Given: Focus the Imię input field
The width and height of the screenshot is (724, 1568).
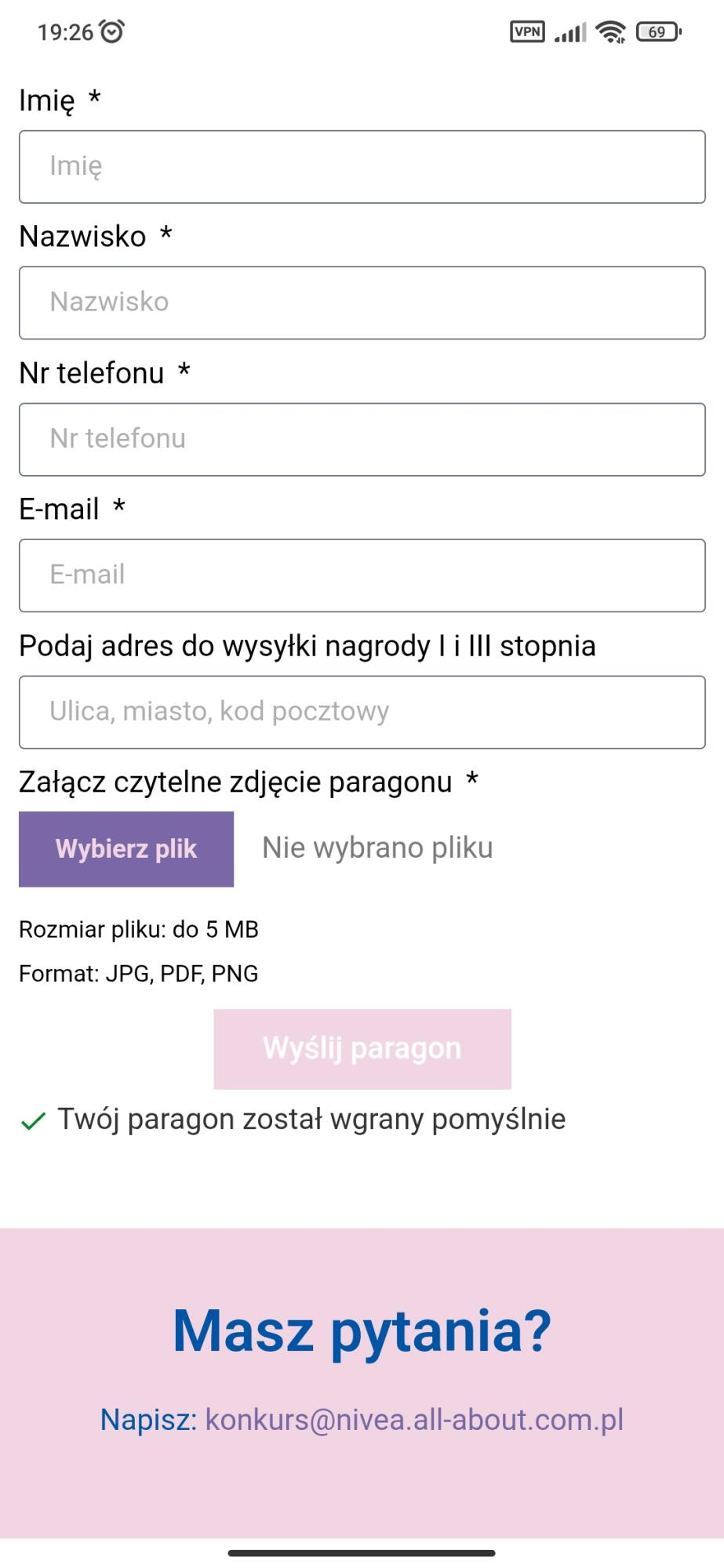Looking at the screenshot, I should (362, 167).
